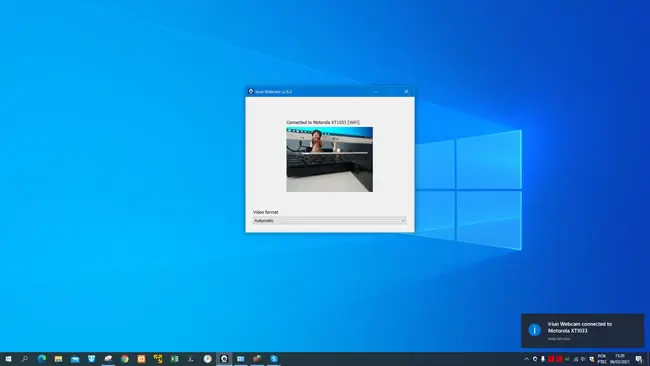Open Skype from the taskbar
The height and width of the screenshot is (366, 650).
(274, 359)
